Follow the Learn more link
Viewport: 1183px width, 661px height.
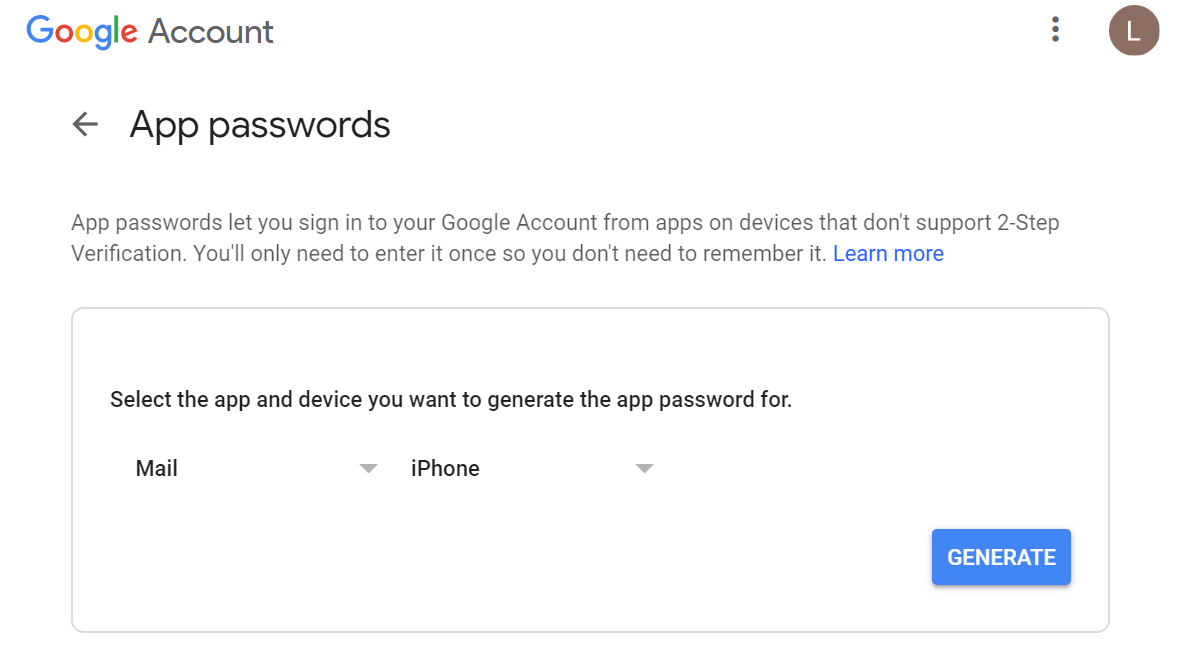pyautogui.click(x=888, y=254)
